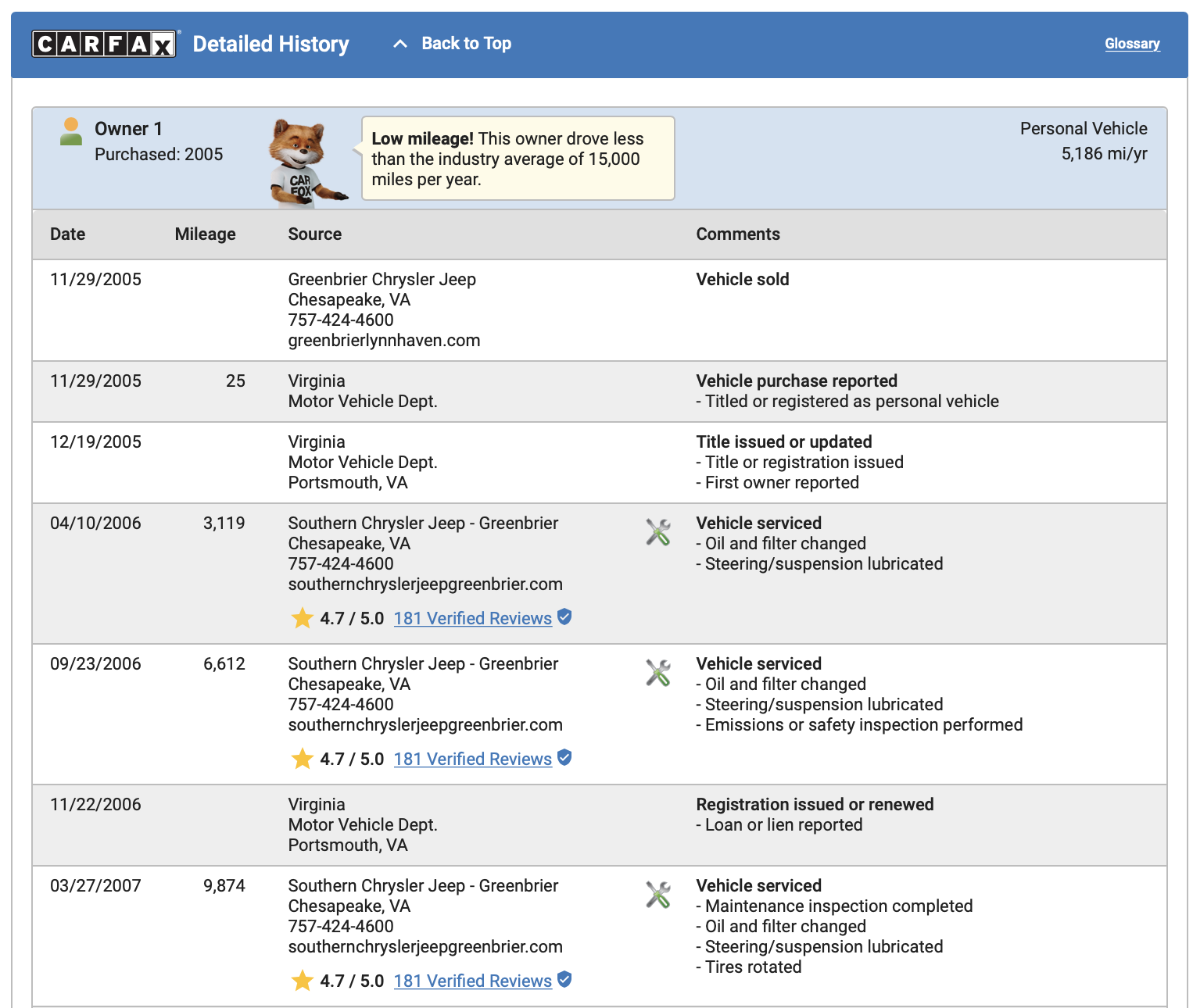Click the Purchased: 2005 text

(x=159, y=155)
